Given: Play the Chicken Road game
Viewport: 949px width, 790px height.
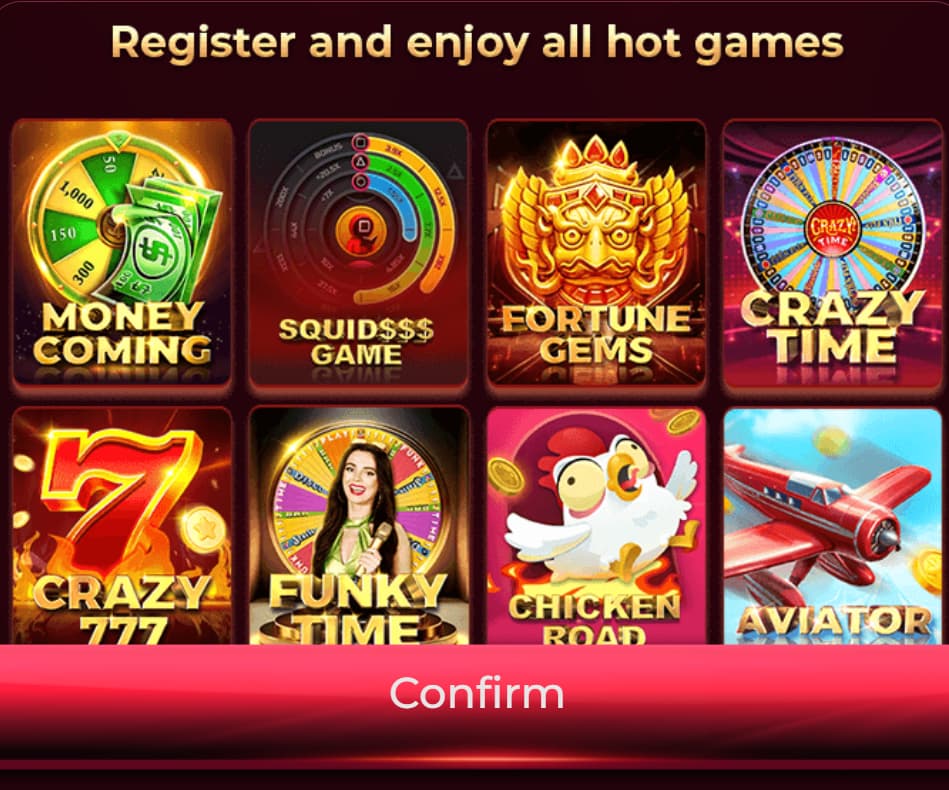Looking at the screenshot, I should 596,525.
